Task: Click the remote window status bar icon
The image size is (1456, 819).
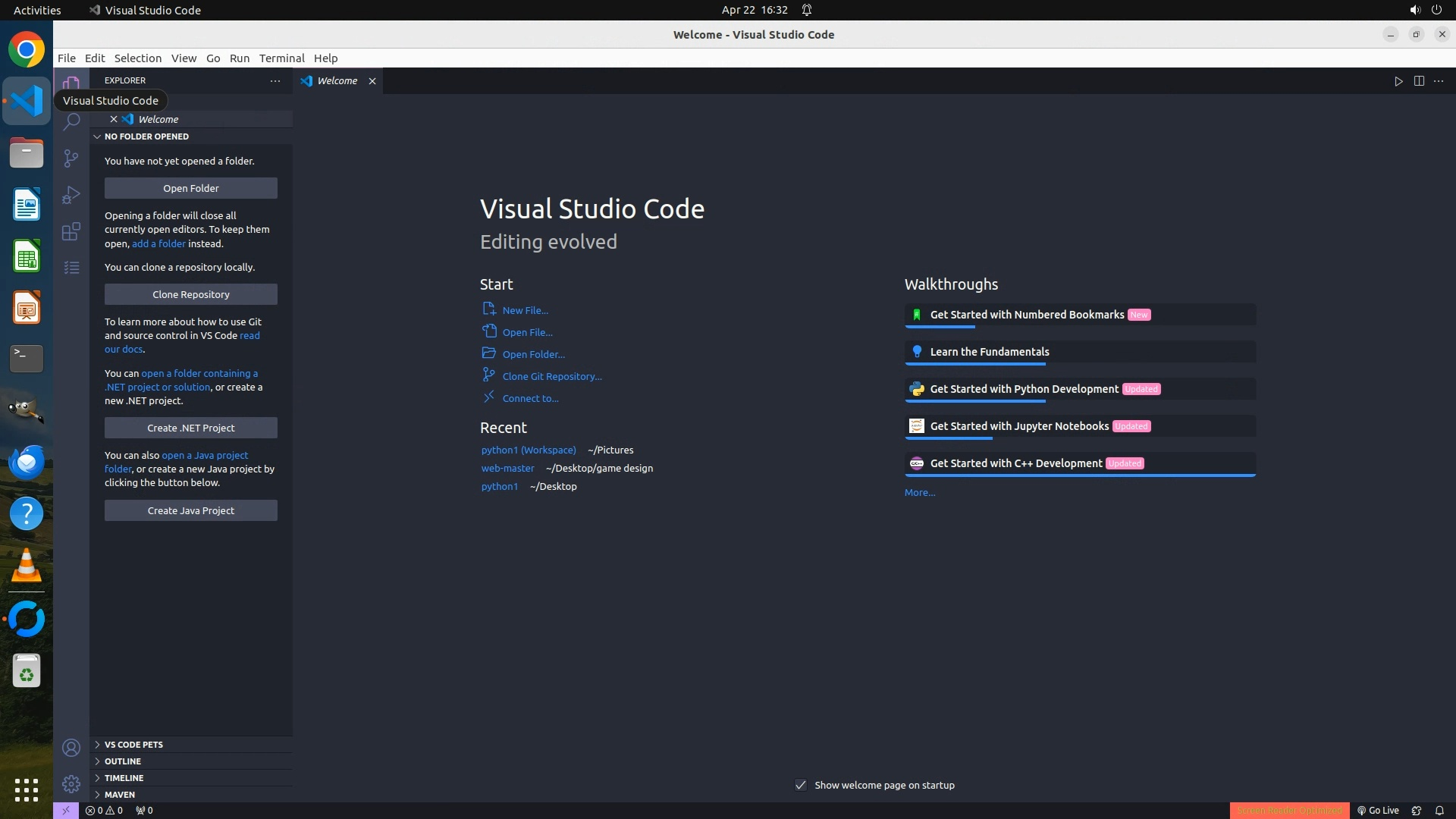Action: tap(66, 810)
